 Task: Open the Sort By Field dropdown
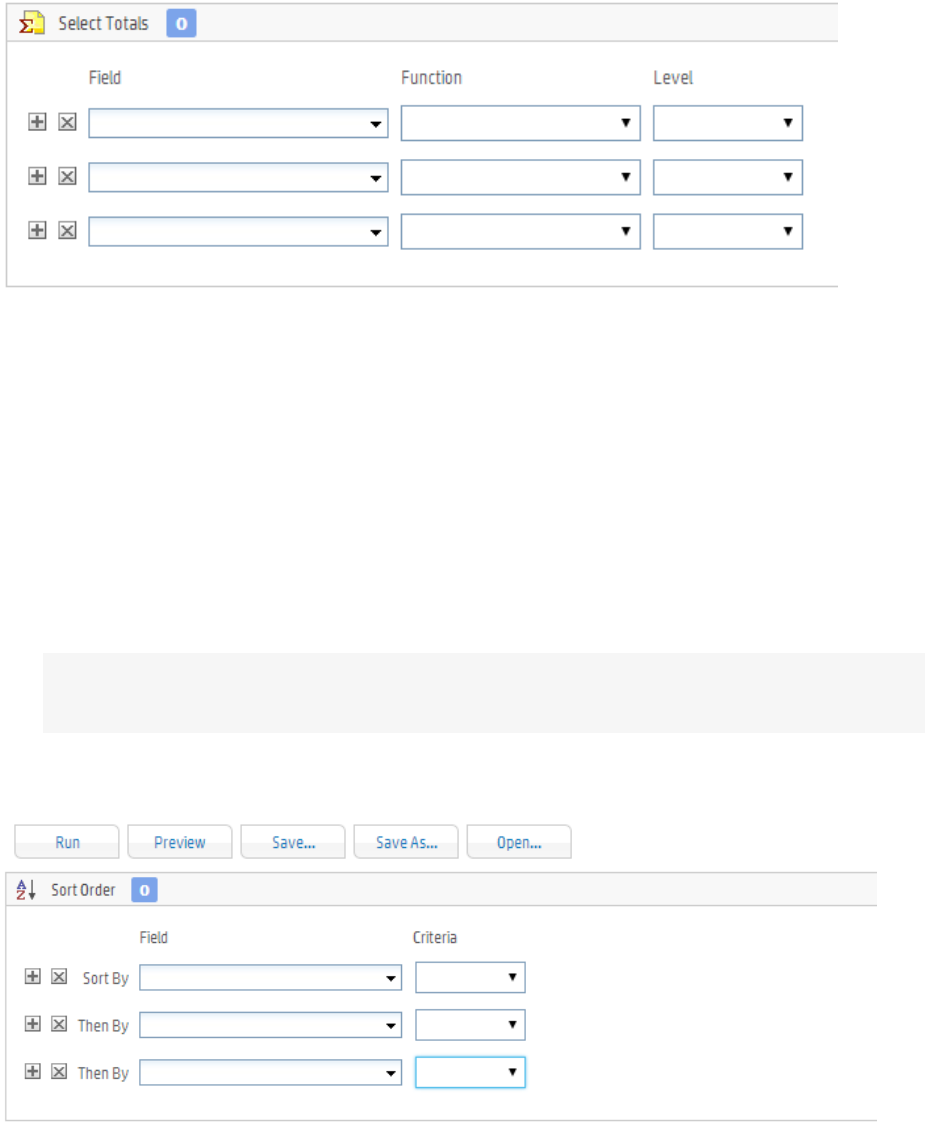(x=270, y=978)
